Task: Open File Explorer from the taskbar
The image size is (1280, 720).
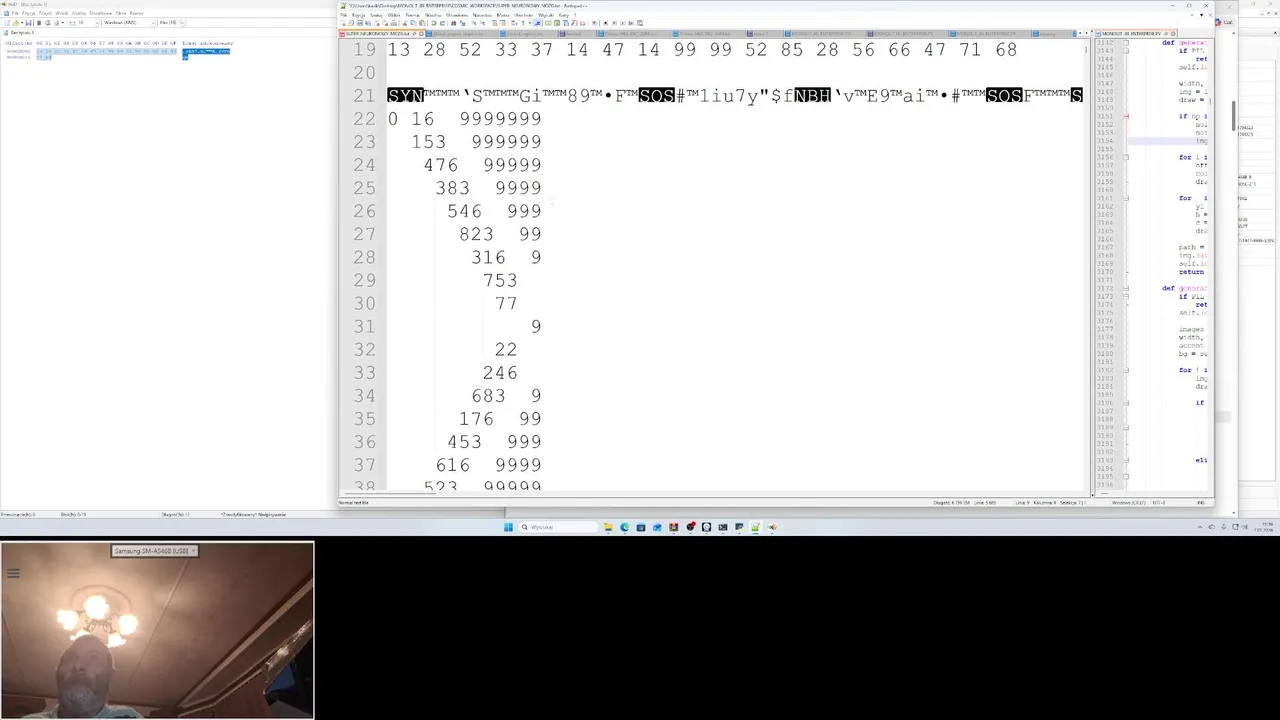Action: (608, 527)
